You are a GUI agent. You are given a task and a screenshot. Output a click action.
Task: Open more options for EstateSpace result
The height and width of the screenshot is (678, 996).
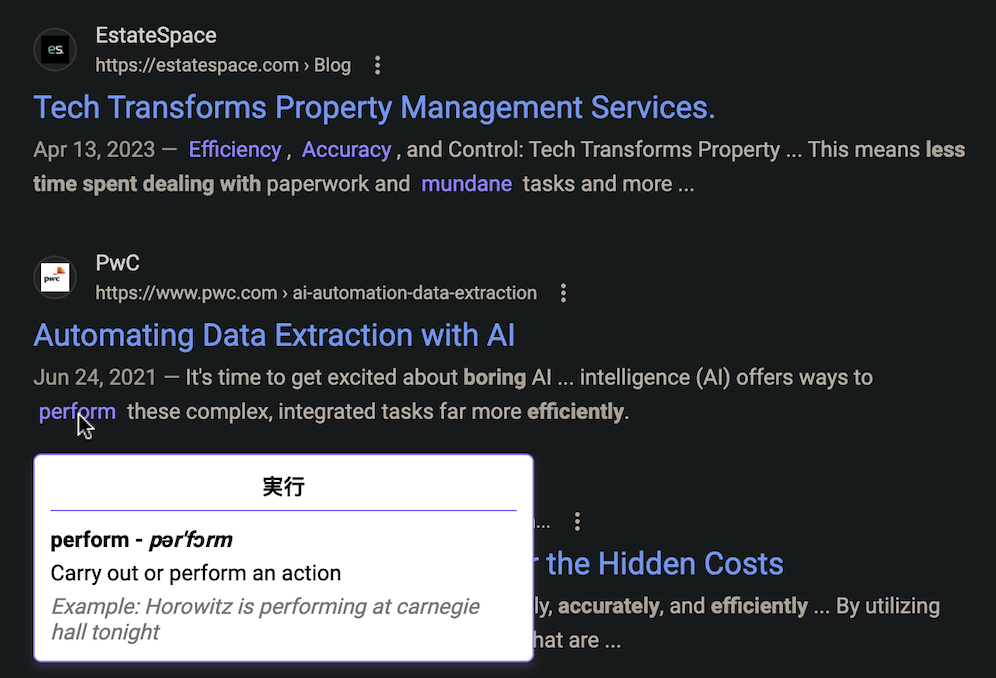377,65
